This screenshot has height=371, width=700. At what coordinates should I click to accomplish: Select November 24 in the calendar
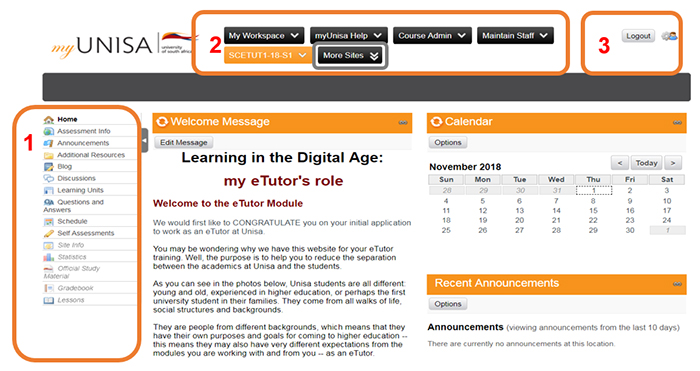tap(667, 221)
